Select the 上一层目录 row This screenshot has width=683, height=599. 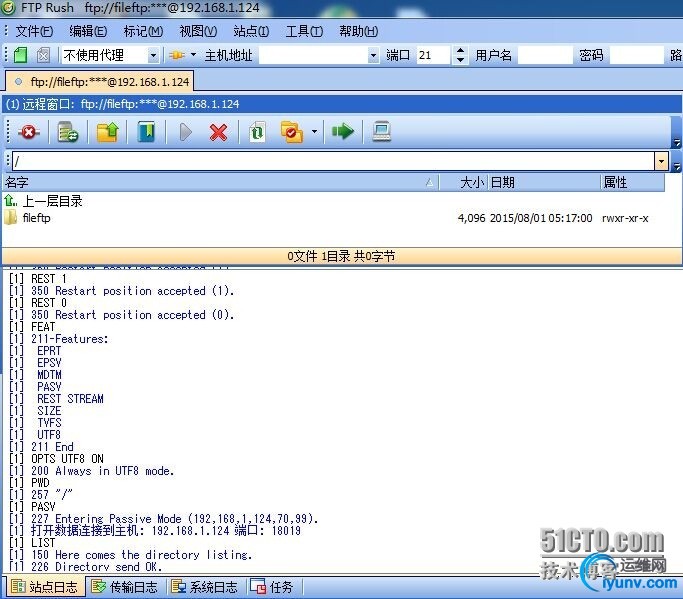point(334,201)
